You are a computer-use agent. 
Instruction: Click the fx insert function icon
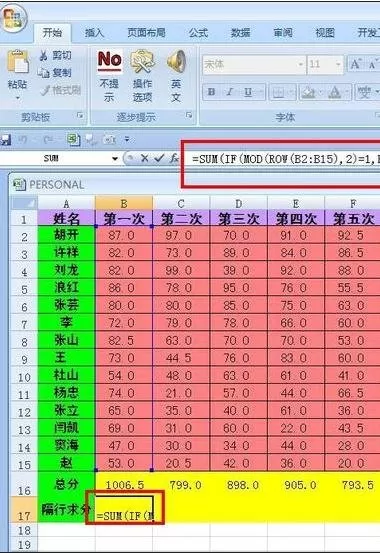(174, 158)
